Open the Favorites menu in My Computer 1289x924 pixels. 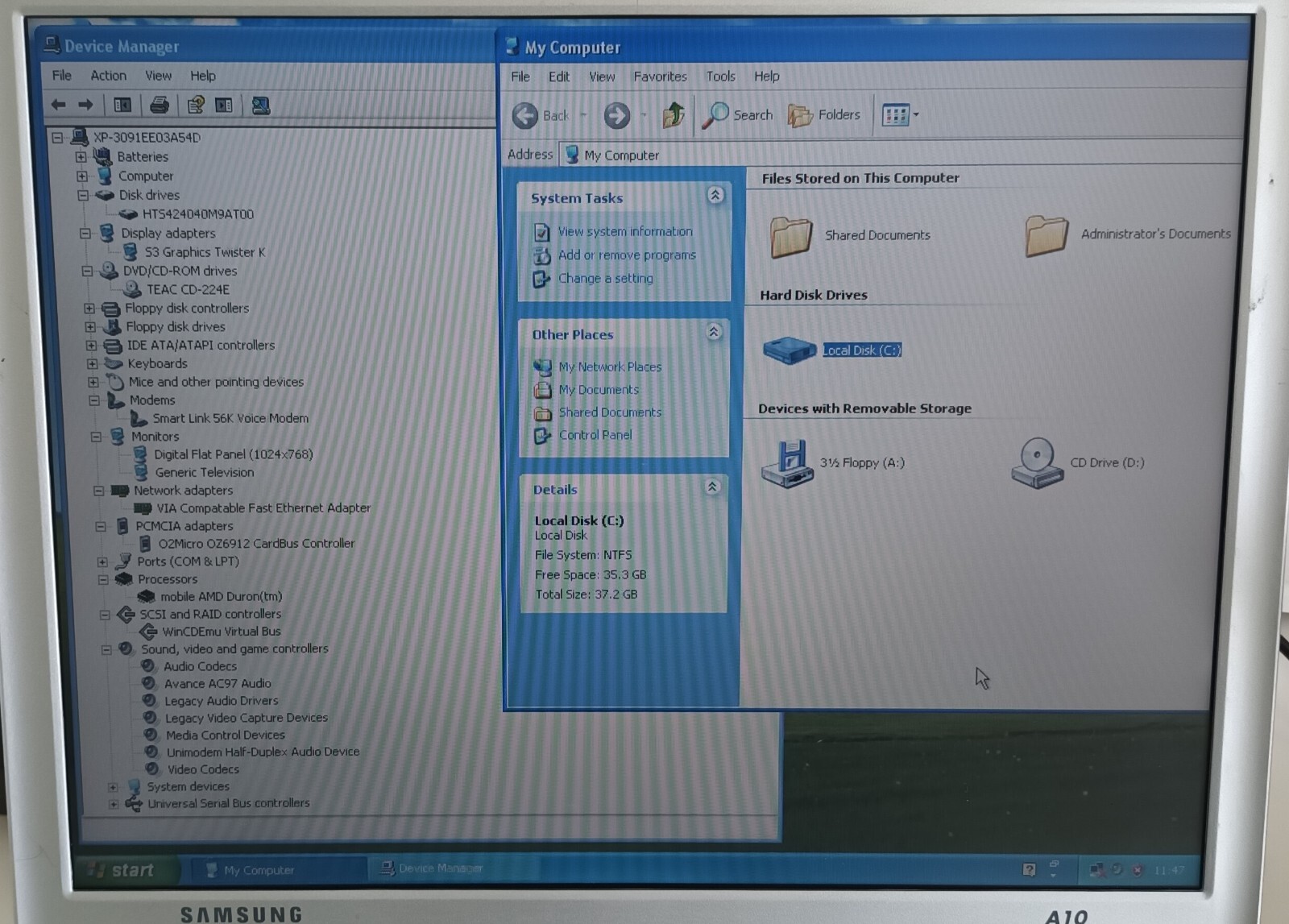[660, 77]
